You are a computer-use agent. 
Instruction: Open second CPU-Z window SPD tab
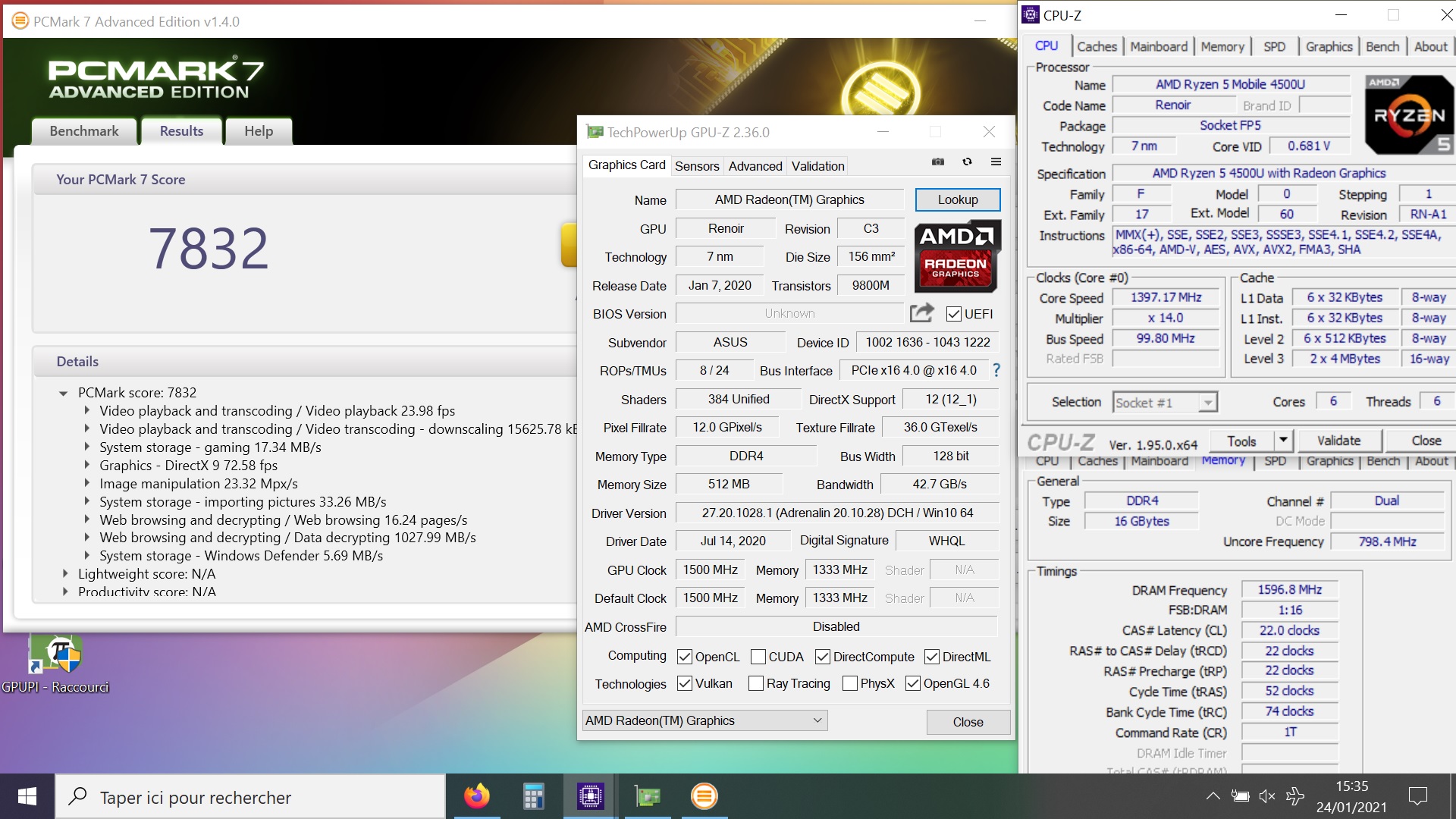[1275, 461]
